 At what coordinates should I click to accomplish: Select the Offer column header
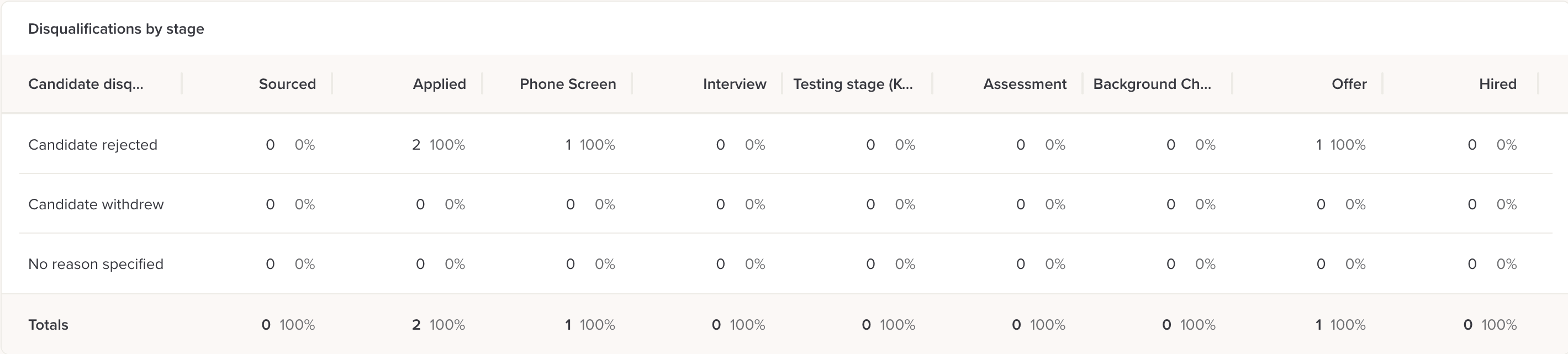point(1349,84)
